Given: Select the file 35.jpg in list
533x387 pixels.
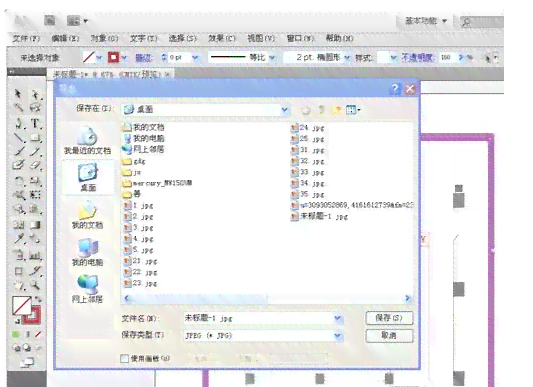Looking at the screenshot, I should point(308,195).
